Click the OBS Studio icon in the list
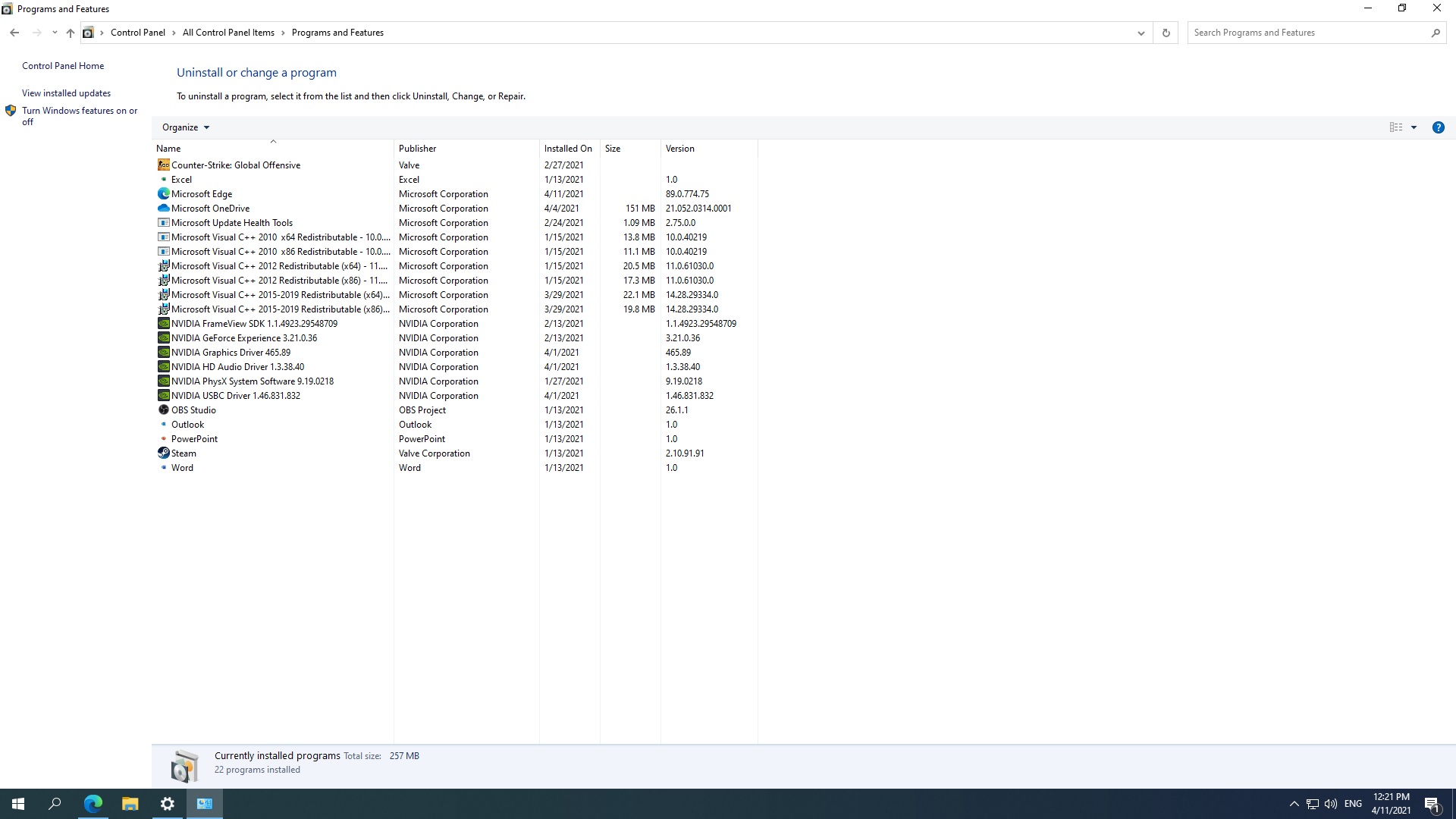This screenshot has width=1456, height=819. 163,409
